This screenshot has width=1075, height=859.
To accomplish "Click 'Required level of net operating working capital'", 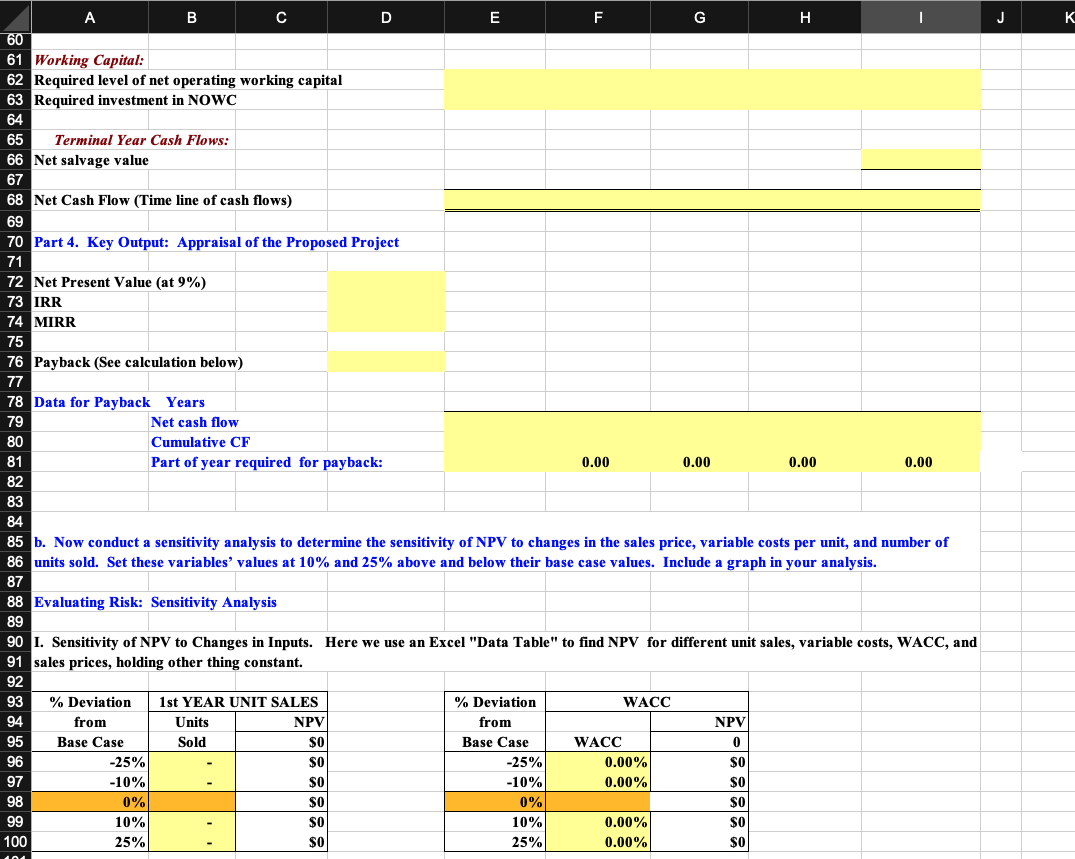I will click(188, 80).
